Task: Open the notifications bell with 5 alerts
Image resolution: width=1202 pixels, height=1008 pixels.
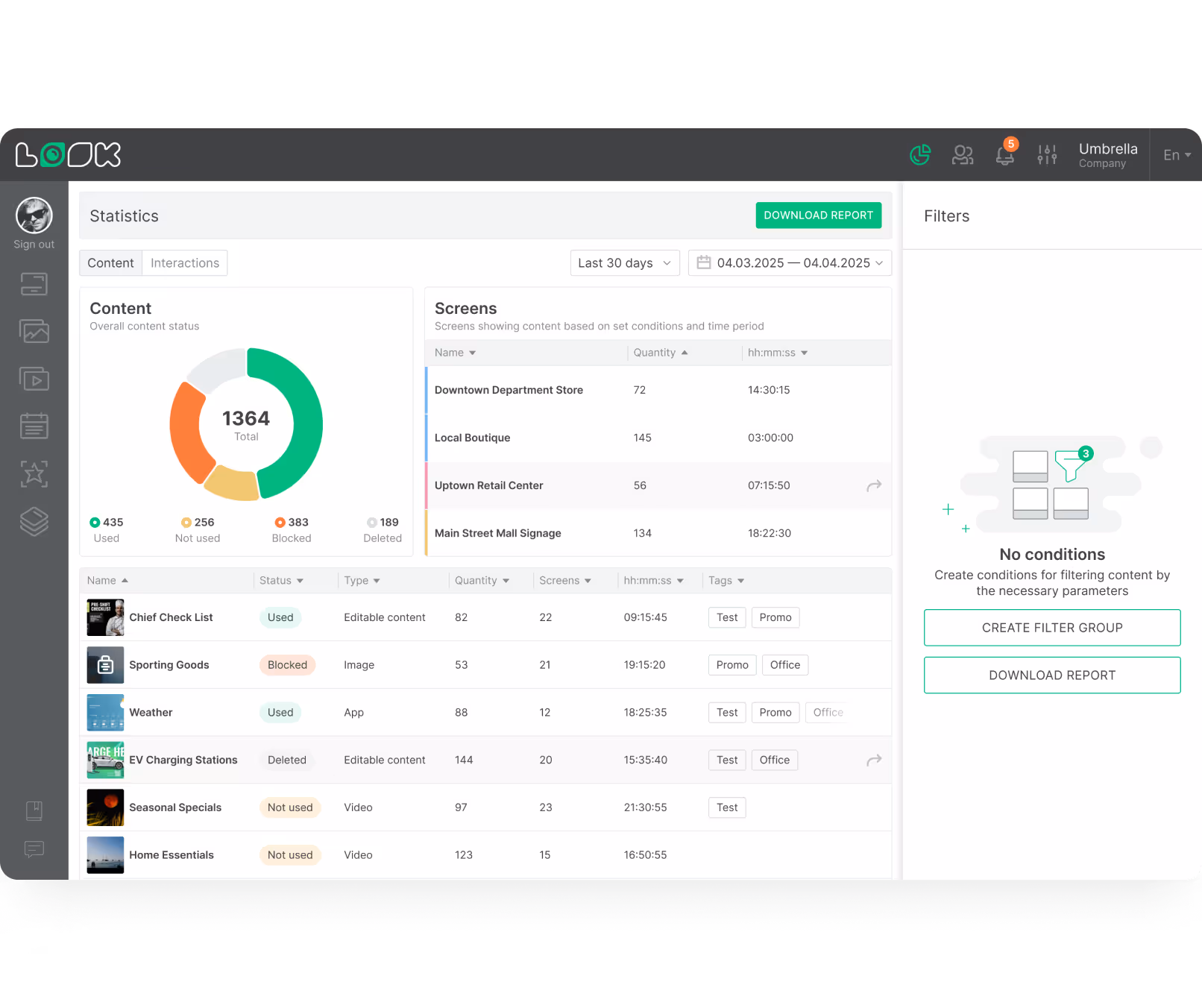Action: (x=1004, y=155)
